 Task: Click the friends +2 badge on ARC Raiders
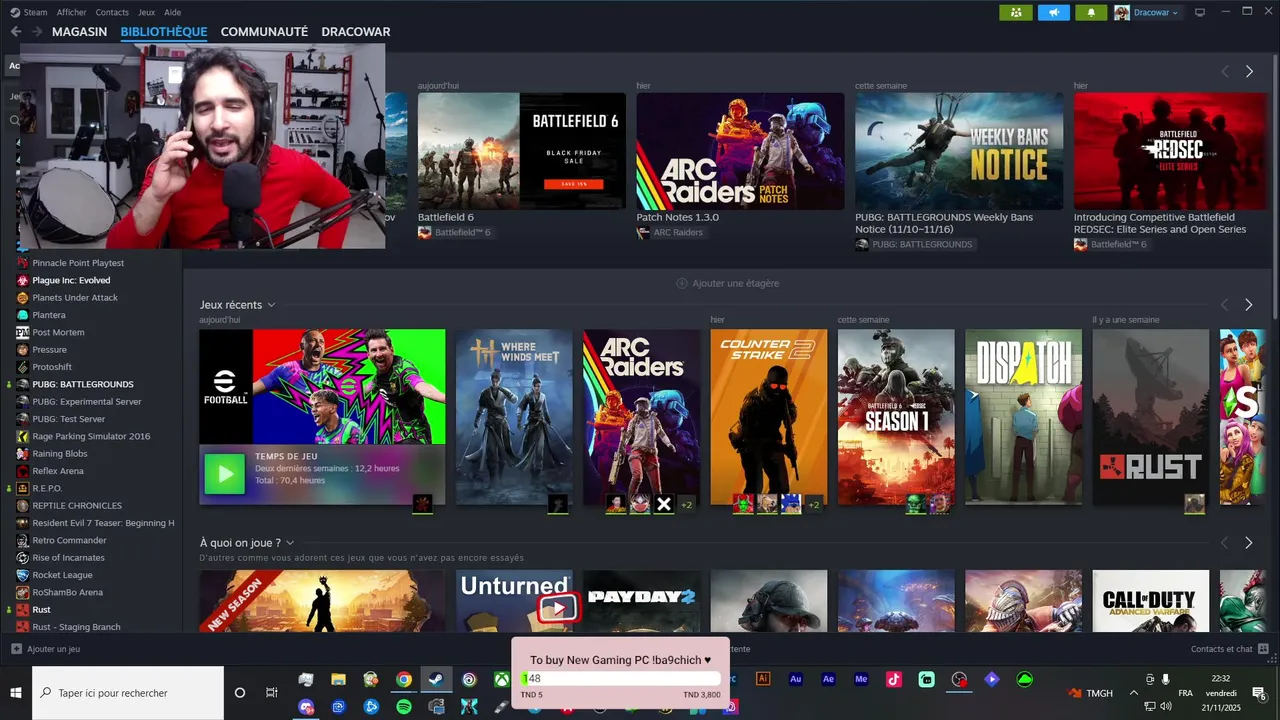[687, 505]
